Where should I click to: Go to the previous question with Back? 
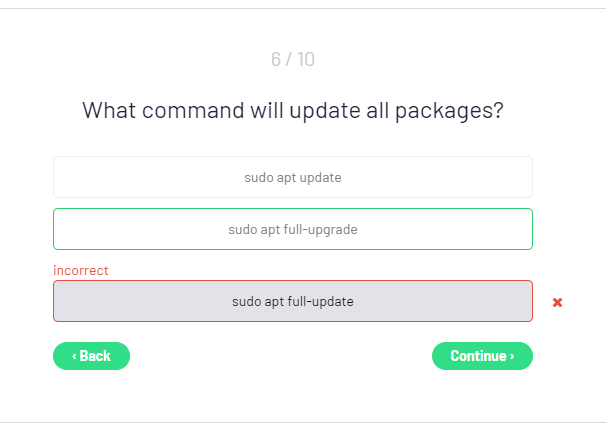91,356
